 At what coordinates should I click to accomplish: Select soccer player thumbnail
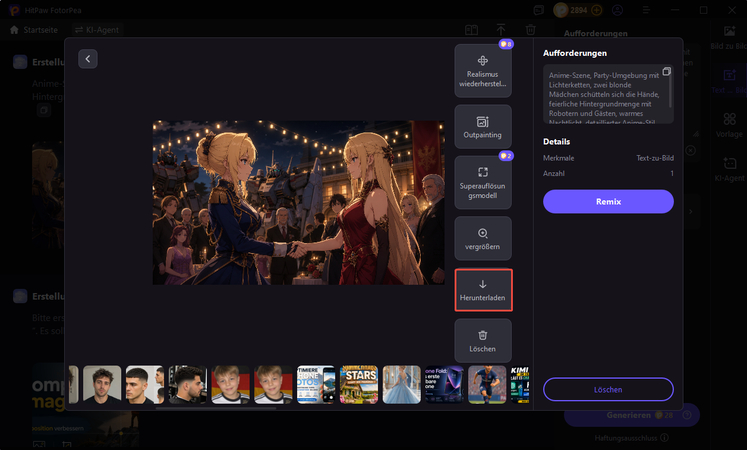(487, 385)
